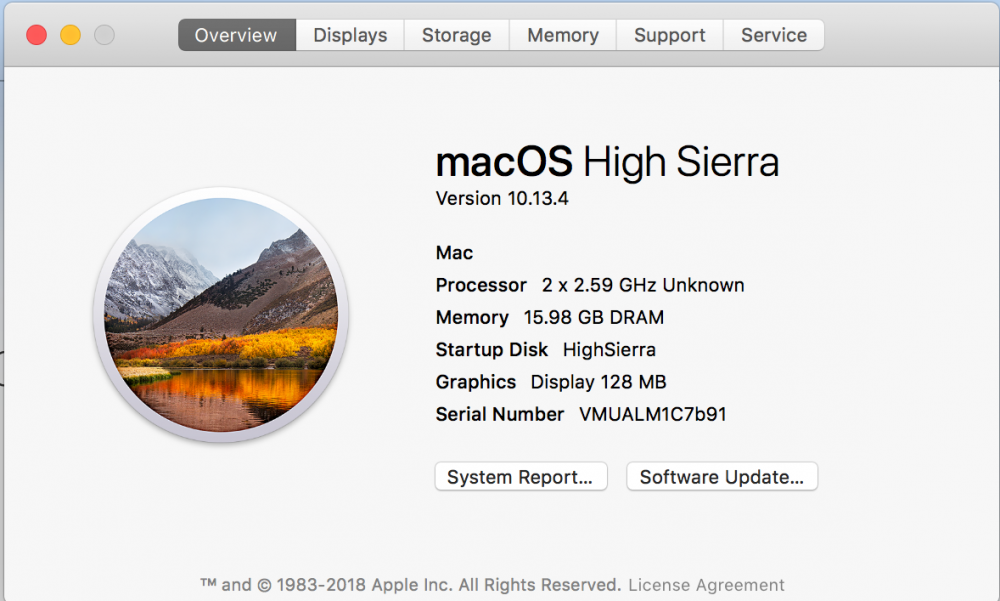
Task: Click the Memory value 15.98 GB DRAM
Action: click(x=594, y=317)
